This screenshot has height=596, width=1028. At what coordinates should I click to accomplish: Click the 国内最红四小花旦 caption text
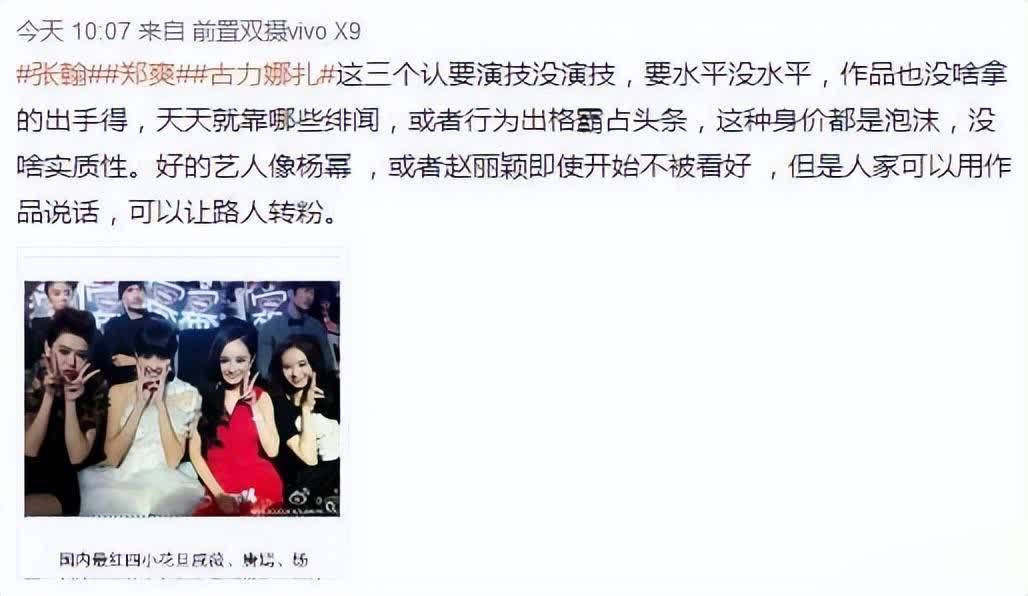tap(115, 560)
